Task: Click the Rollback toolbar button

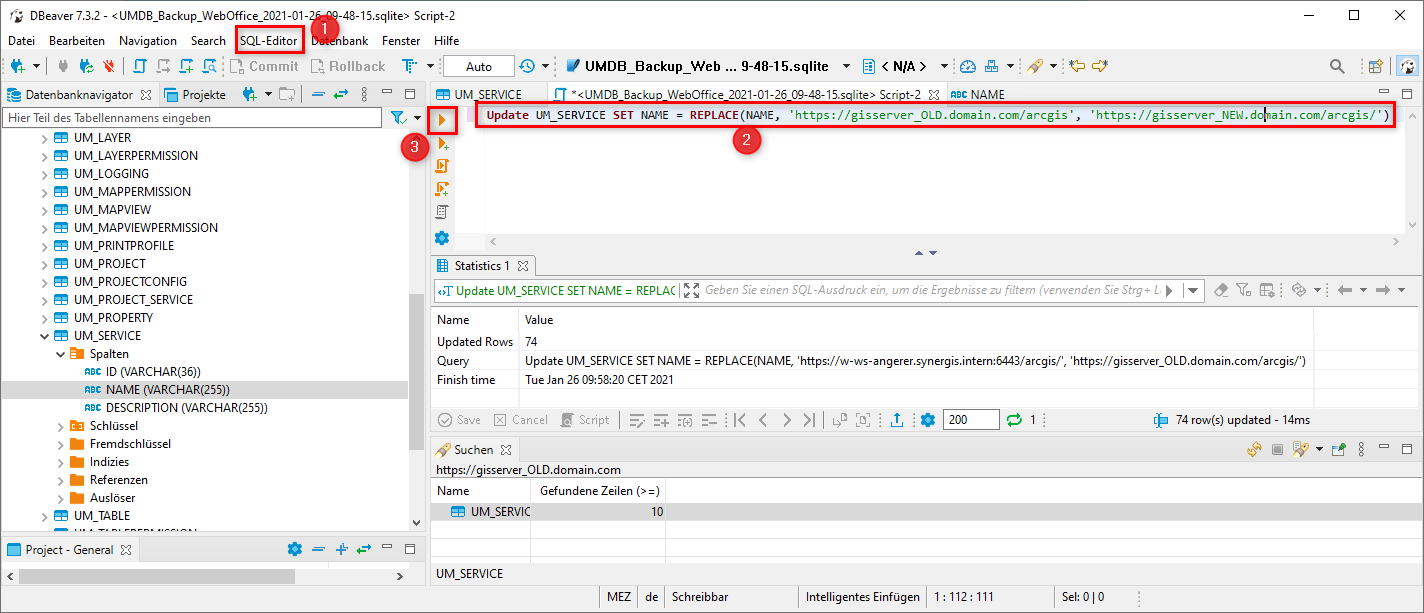Action: pos(348,66)
